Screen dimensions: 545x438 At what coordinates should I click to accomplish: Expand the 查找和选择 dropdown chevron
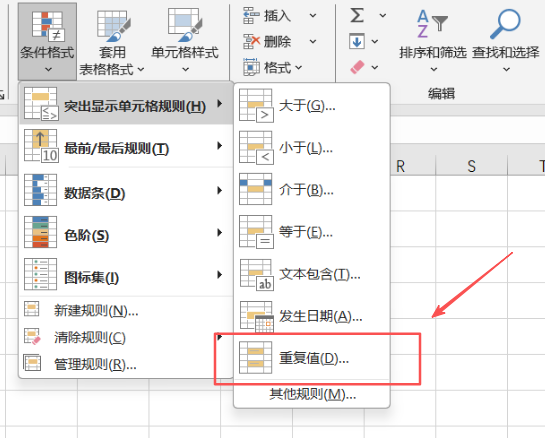coord(507,70)
